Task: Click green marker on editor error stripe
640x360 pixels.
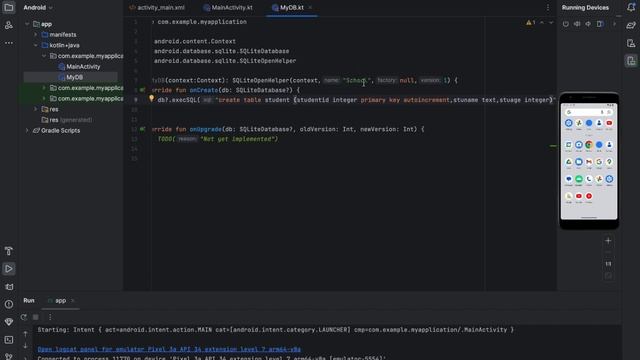Action: coord(553,146)
